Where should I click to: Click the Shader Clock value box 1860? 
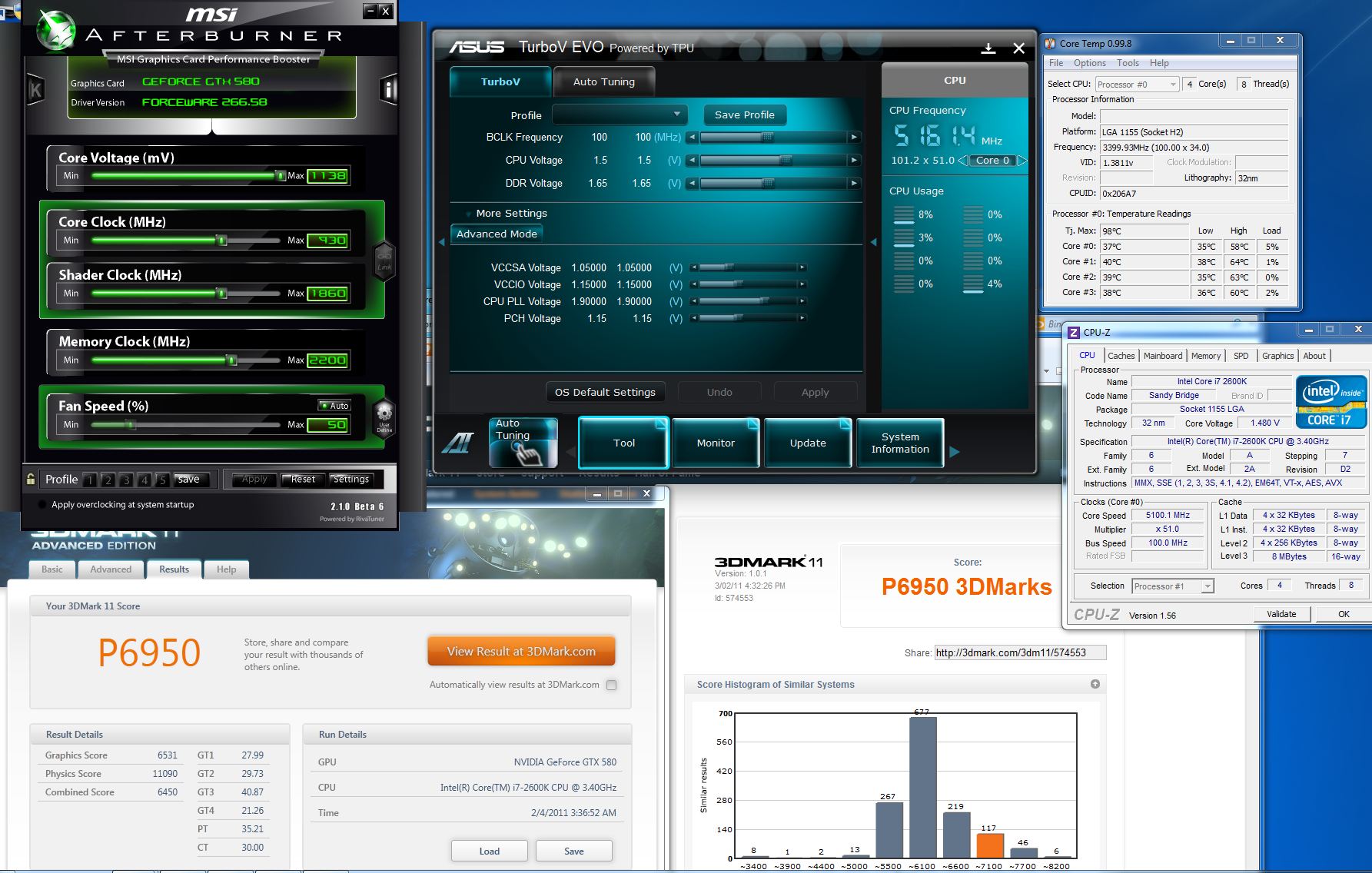tap(327, 294)
